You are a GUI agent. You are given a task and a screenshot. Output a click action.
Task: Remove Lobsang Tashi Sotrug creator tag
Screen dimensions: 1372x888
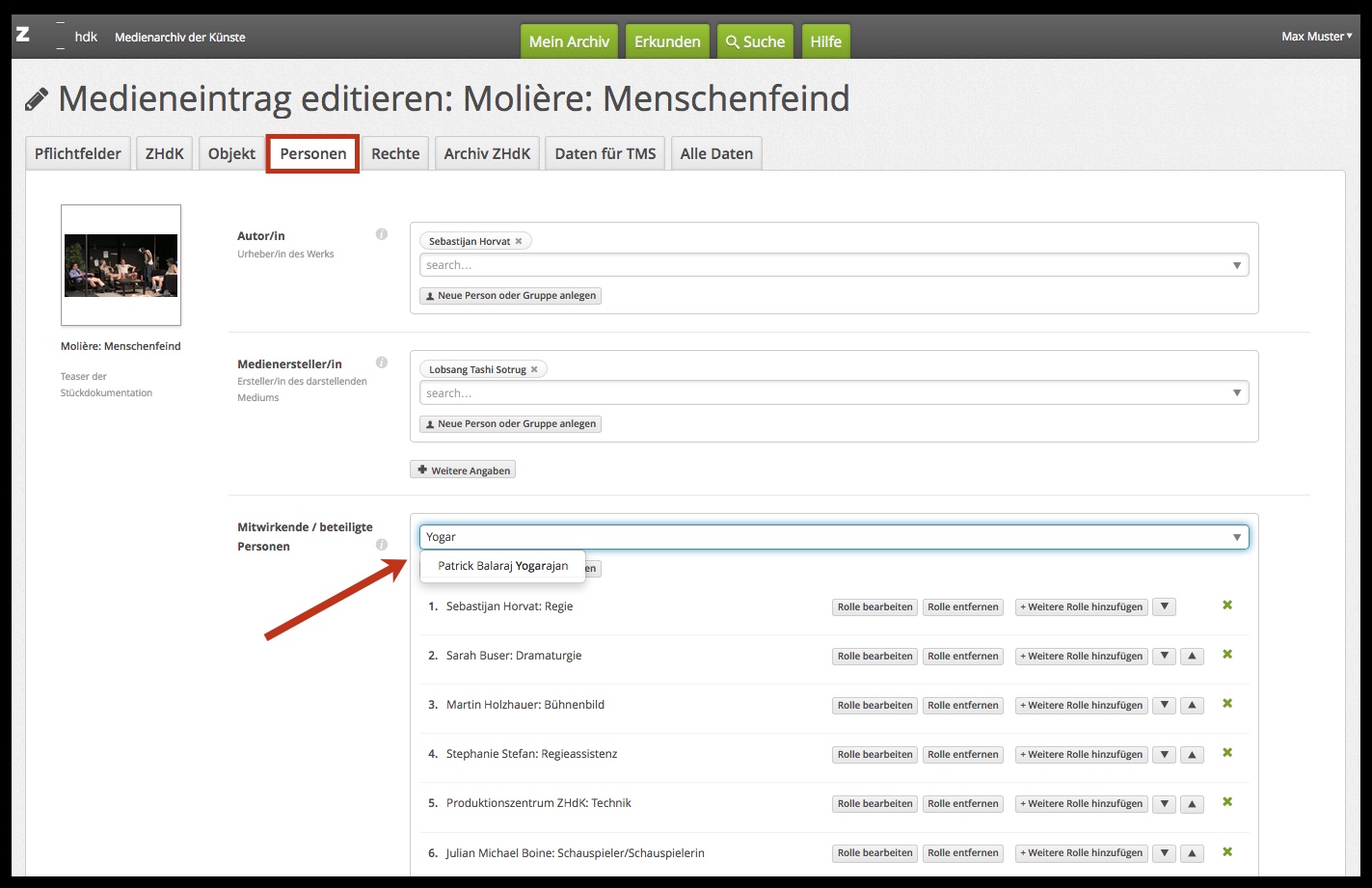(x=534, y=370)
